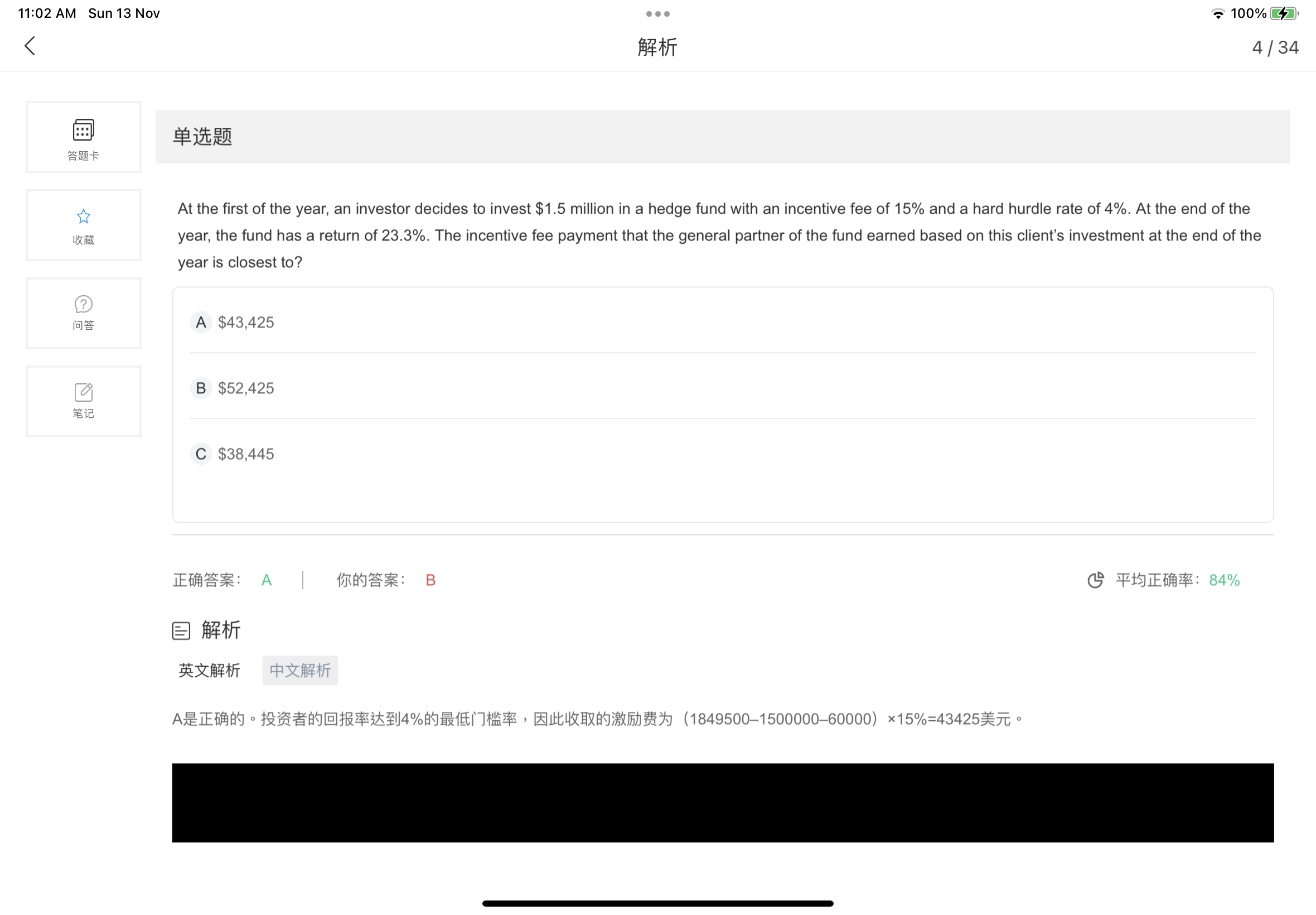
Task: Tap the correct answer letter A
Action: click(x=267, y=580)
